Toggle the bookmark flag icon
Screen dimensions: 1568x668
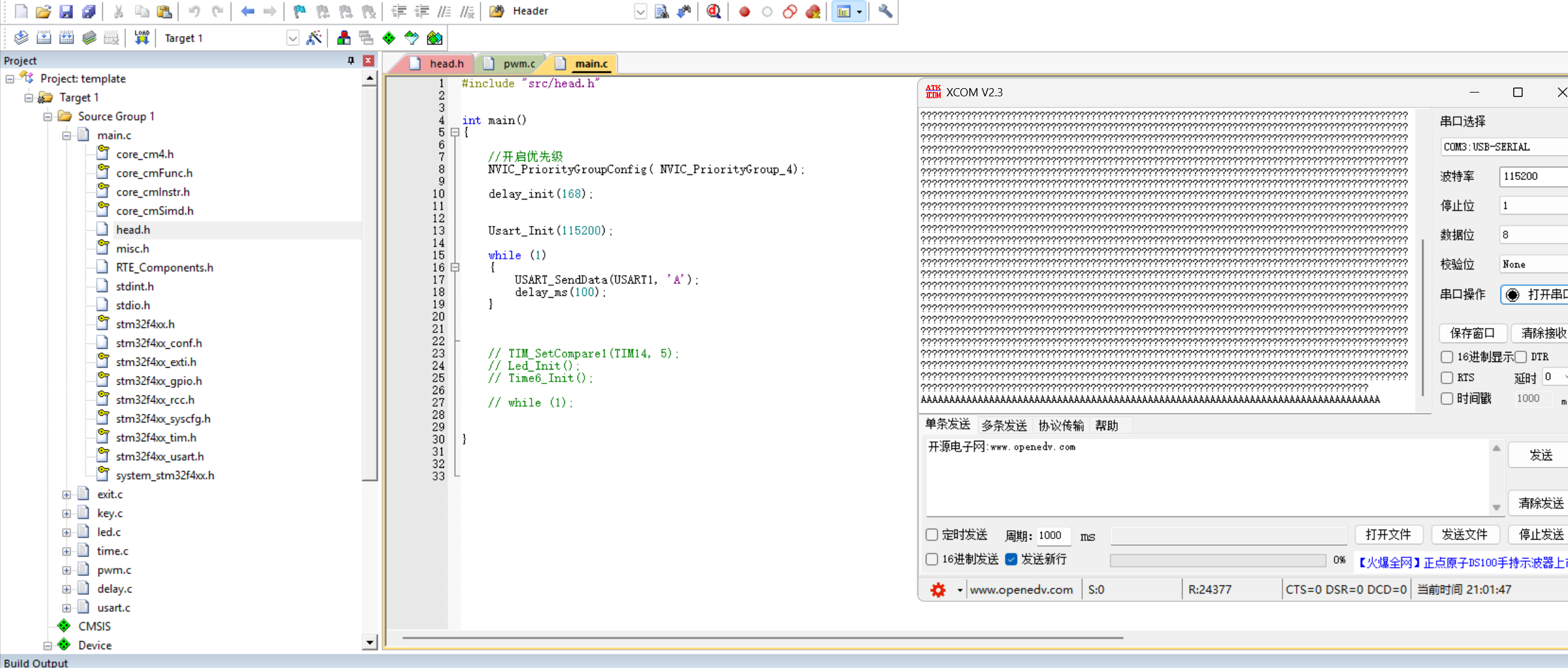click(x=300, y=11)
